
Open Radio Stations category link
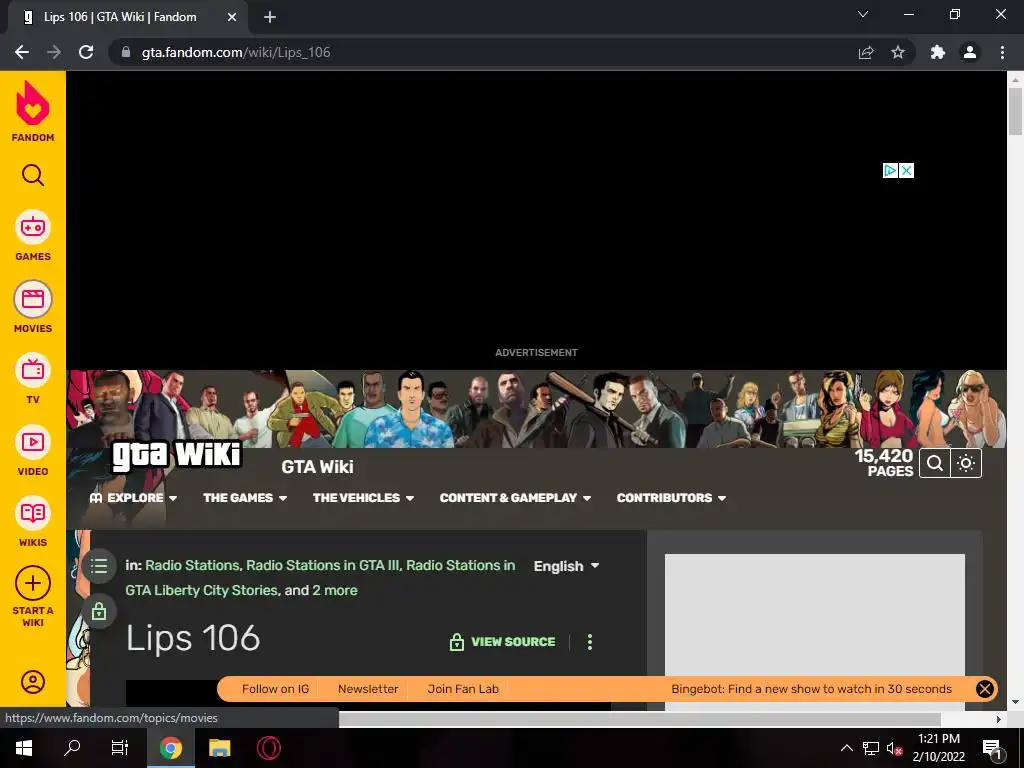point(193,566)
